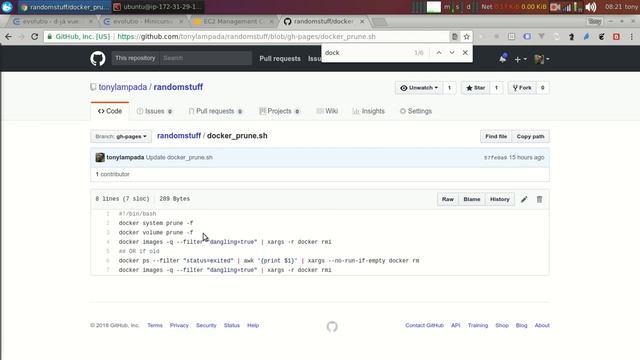Click the Raw button
The image size is (640, 360).
click(x=448, y=199)
